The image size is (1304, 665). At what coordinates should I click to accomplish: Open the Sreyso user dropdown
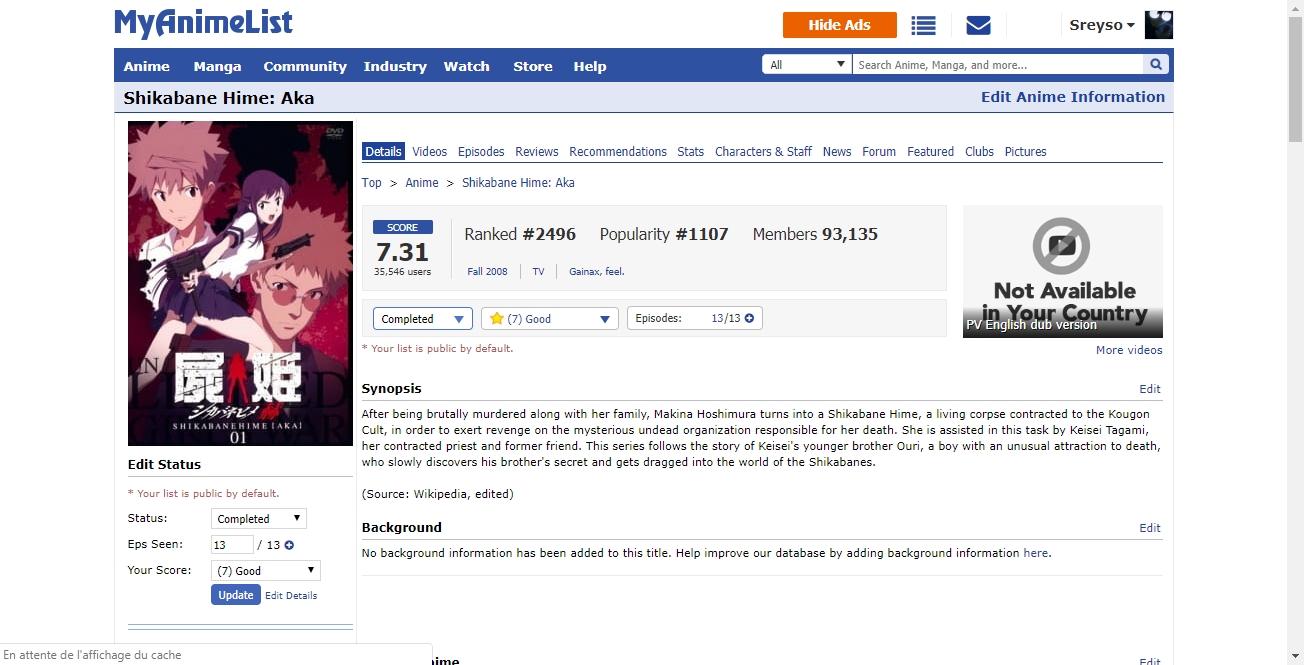tap(1102, 25)
